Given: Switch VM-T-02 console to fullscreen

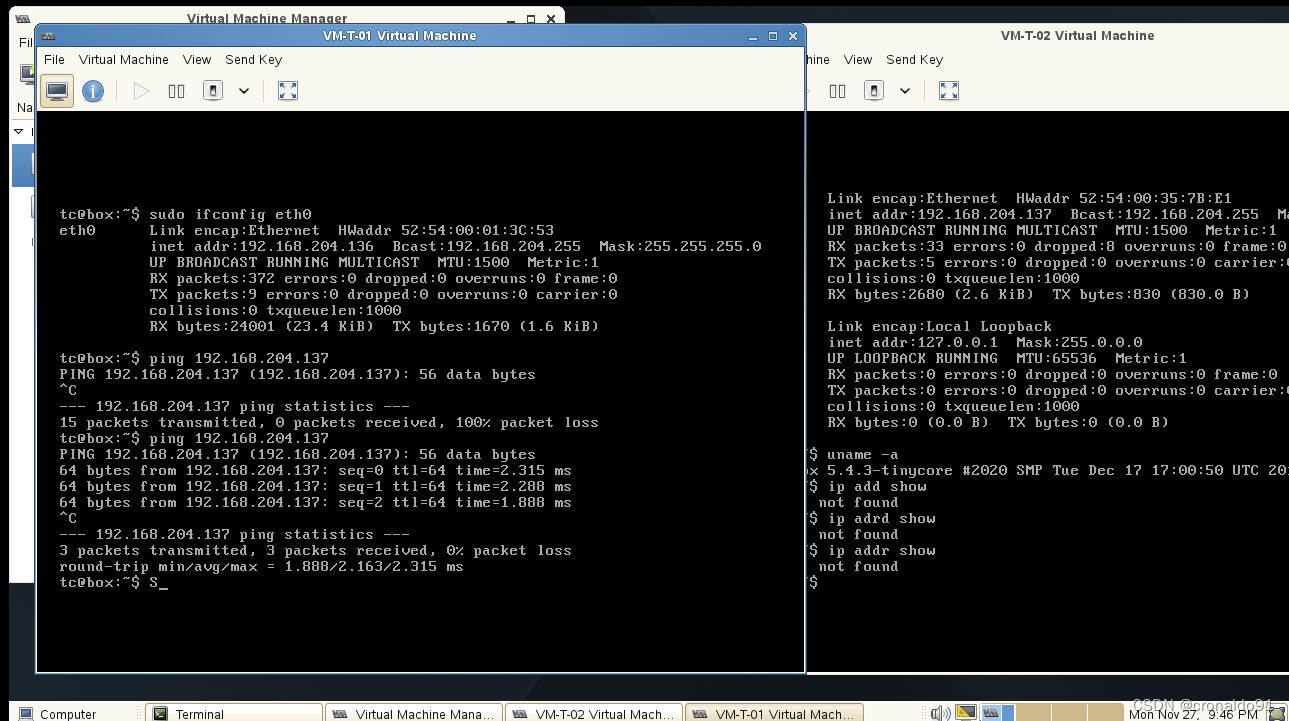Looking at the screenshot, I should coord(949,91).
